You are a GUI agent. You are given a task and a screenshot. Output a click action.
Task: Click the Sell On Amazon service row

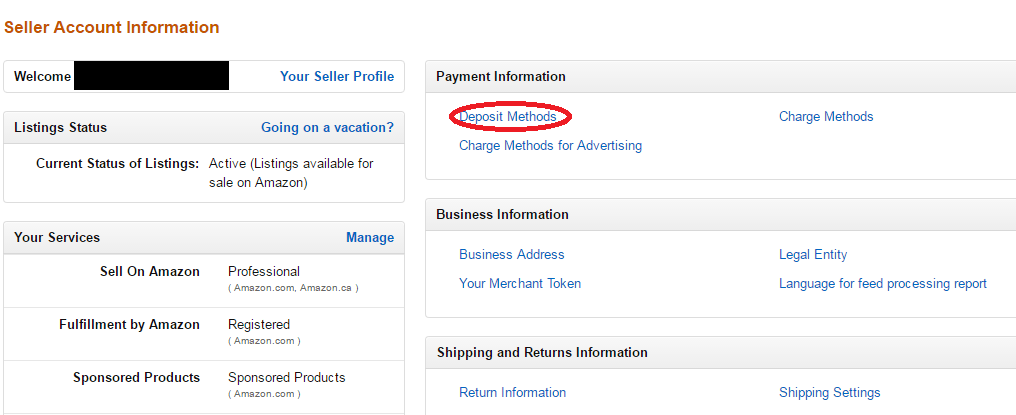coord(204,279)
